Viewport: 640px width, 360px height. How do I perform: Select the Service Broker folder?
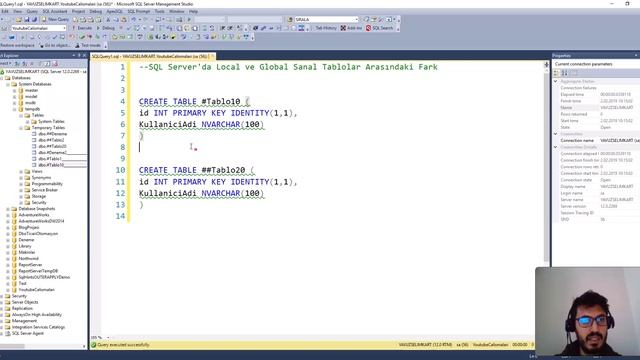(x=44, y=190)
